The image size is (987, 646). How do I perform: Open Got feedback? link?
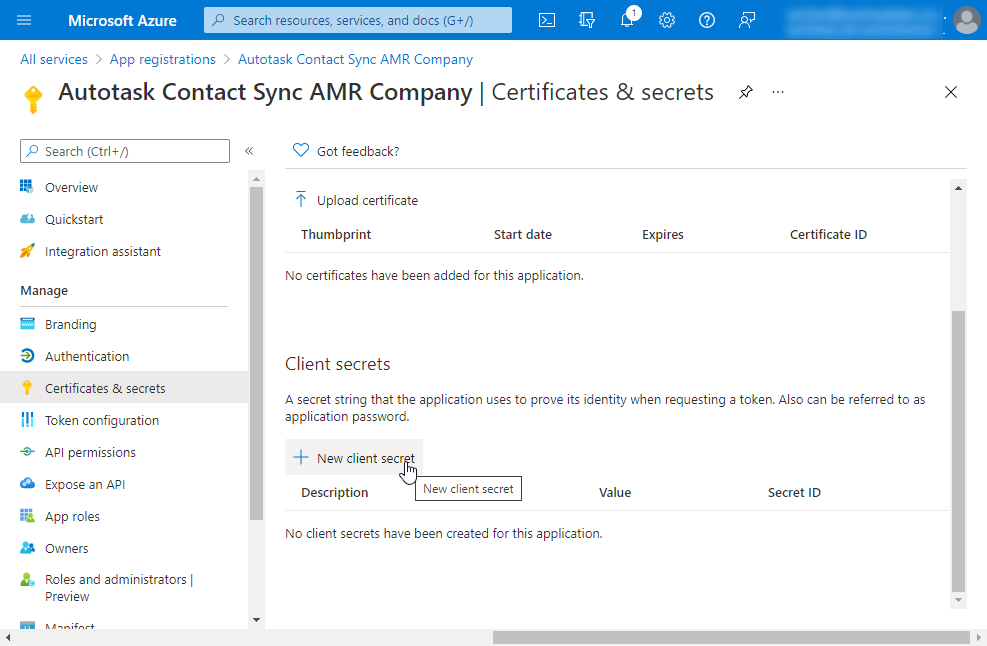346,151
